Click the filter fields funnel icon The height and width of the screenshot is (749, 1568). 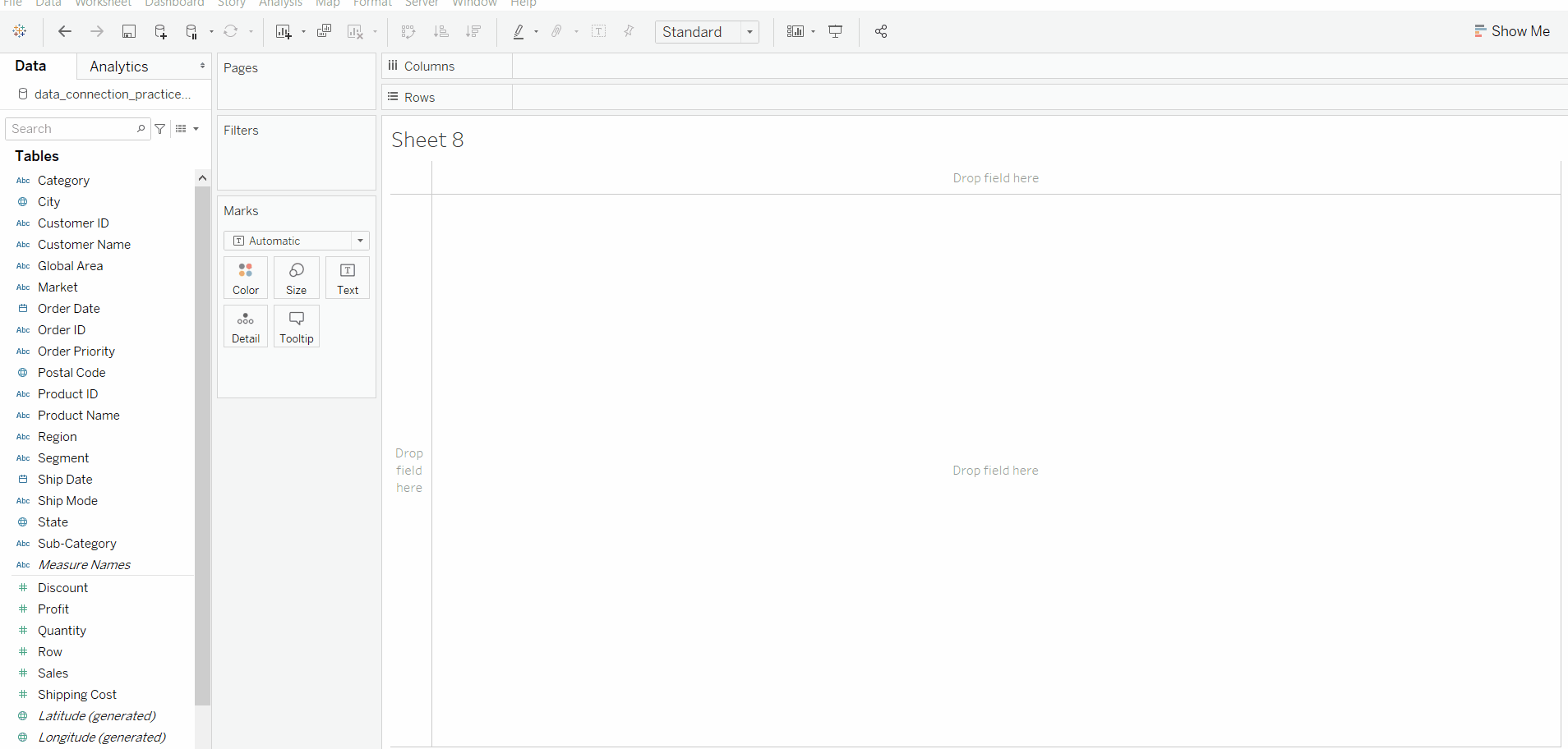tap(160, 129)
